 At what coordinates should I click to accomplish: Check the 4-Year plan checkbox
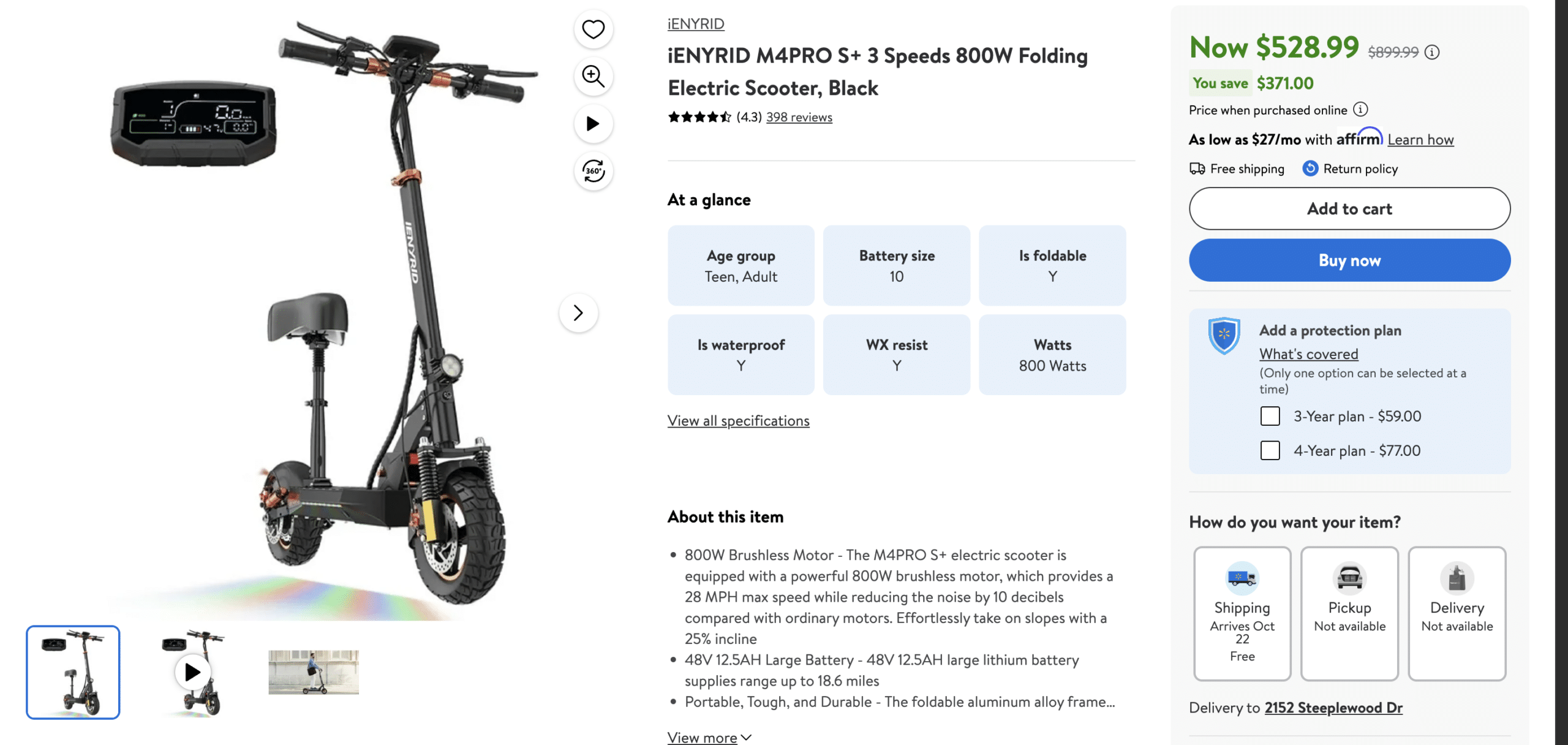(1270, 450)
